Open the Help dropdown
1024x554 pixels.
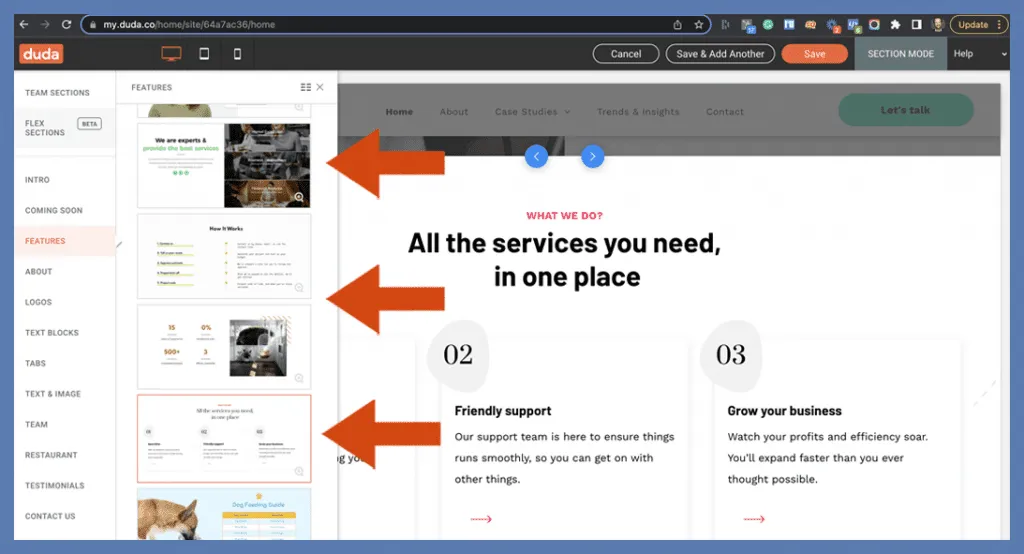point(979,54)
